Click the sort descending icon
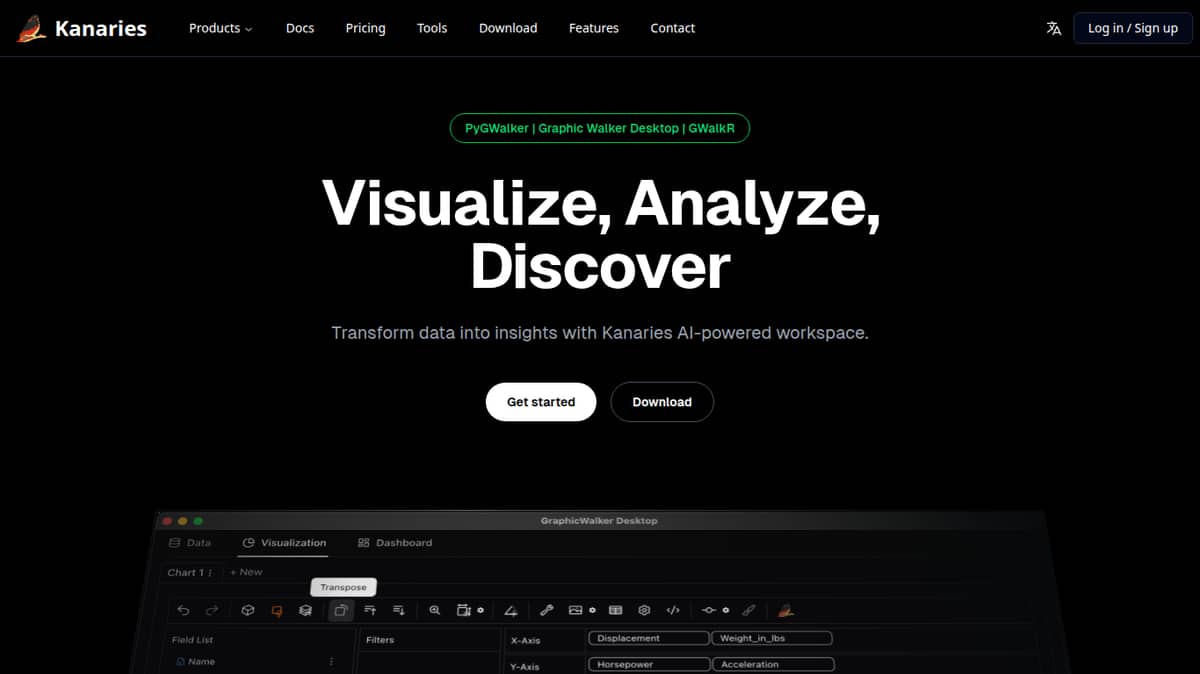The width and height of the screenshot is (1200, 674). click(399, 610)
